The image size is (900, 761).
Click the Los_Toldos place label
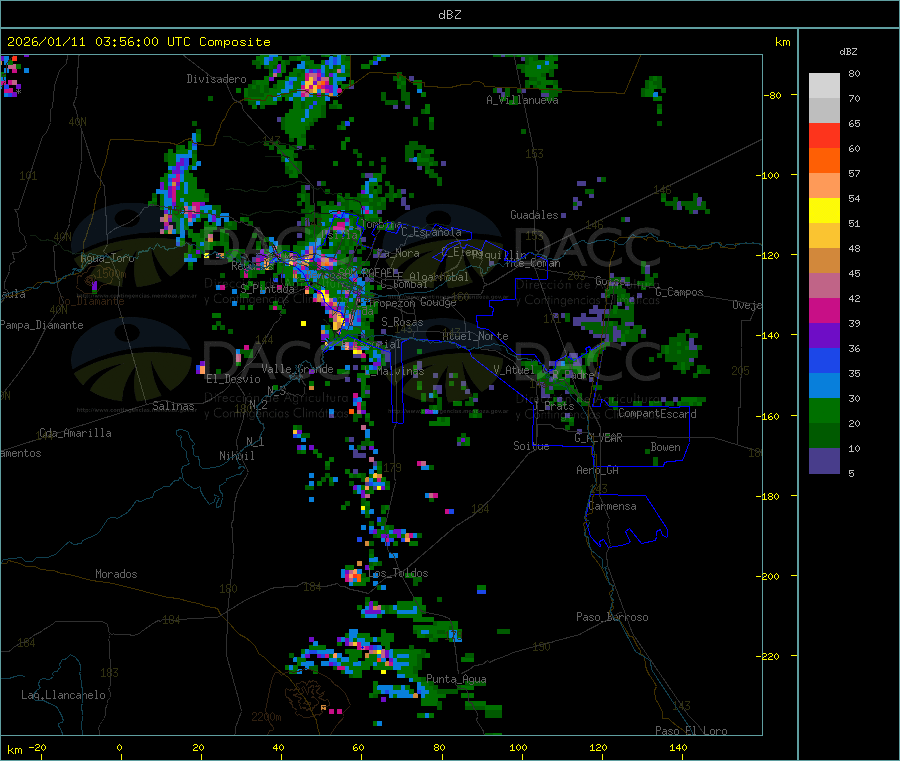[400, 573]
